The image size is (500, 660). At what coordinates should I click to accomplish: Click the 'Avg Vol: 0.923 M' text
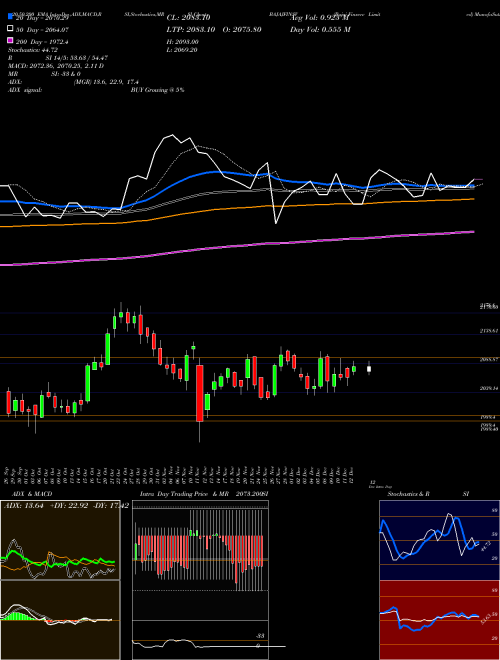pyautogui.click(x=319, y=18)
